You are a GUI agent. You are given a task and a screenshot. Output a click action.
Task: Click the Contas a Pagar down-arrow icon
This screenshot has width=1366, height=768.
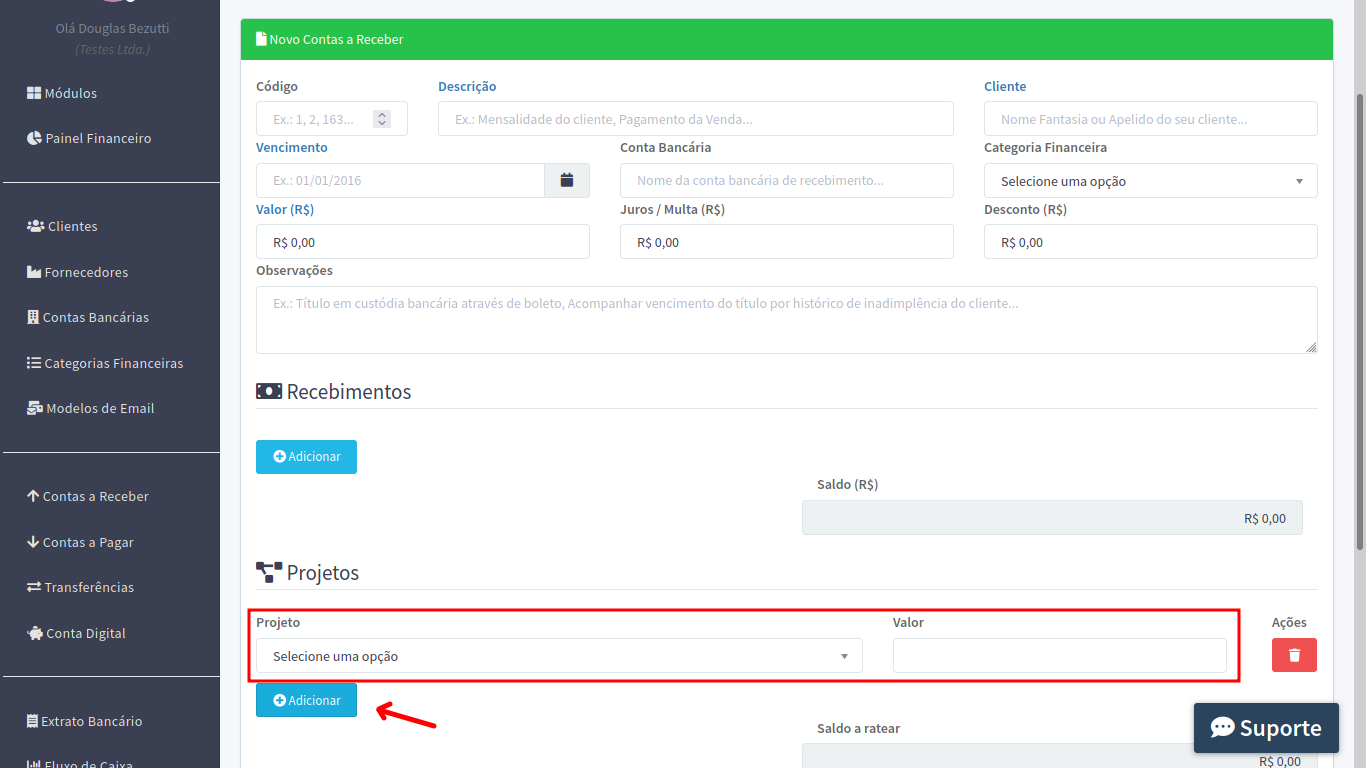[x=33, y=542]
